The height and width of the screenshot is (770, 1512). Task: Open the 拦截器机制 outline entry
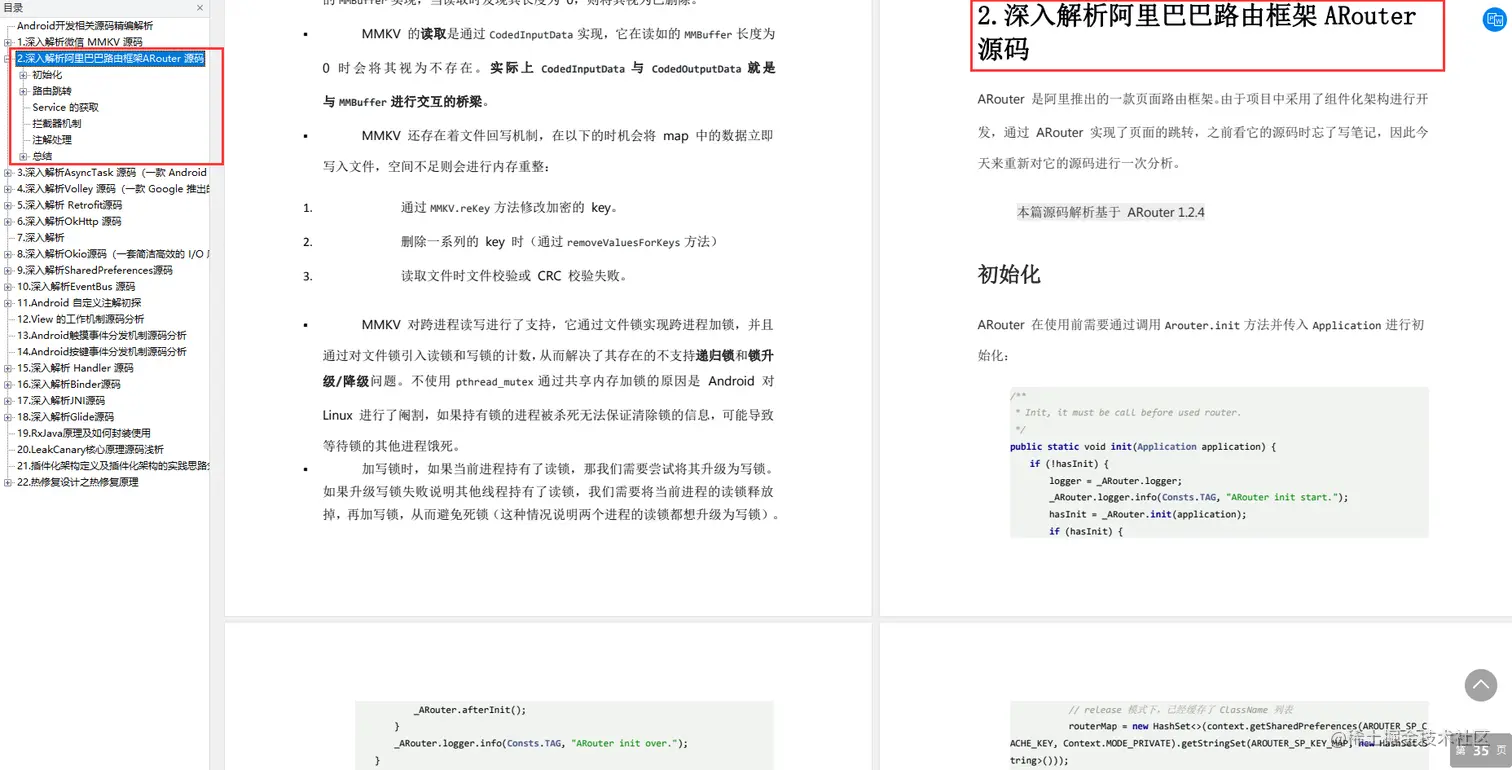(x=57, y=124)
